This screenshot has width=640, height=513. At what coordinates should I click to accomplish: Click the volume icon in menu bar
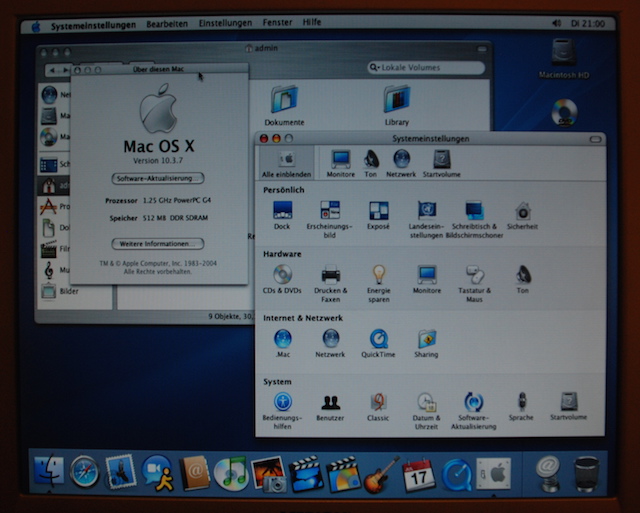556,23
